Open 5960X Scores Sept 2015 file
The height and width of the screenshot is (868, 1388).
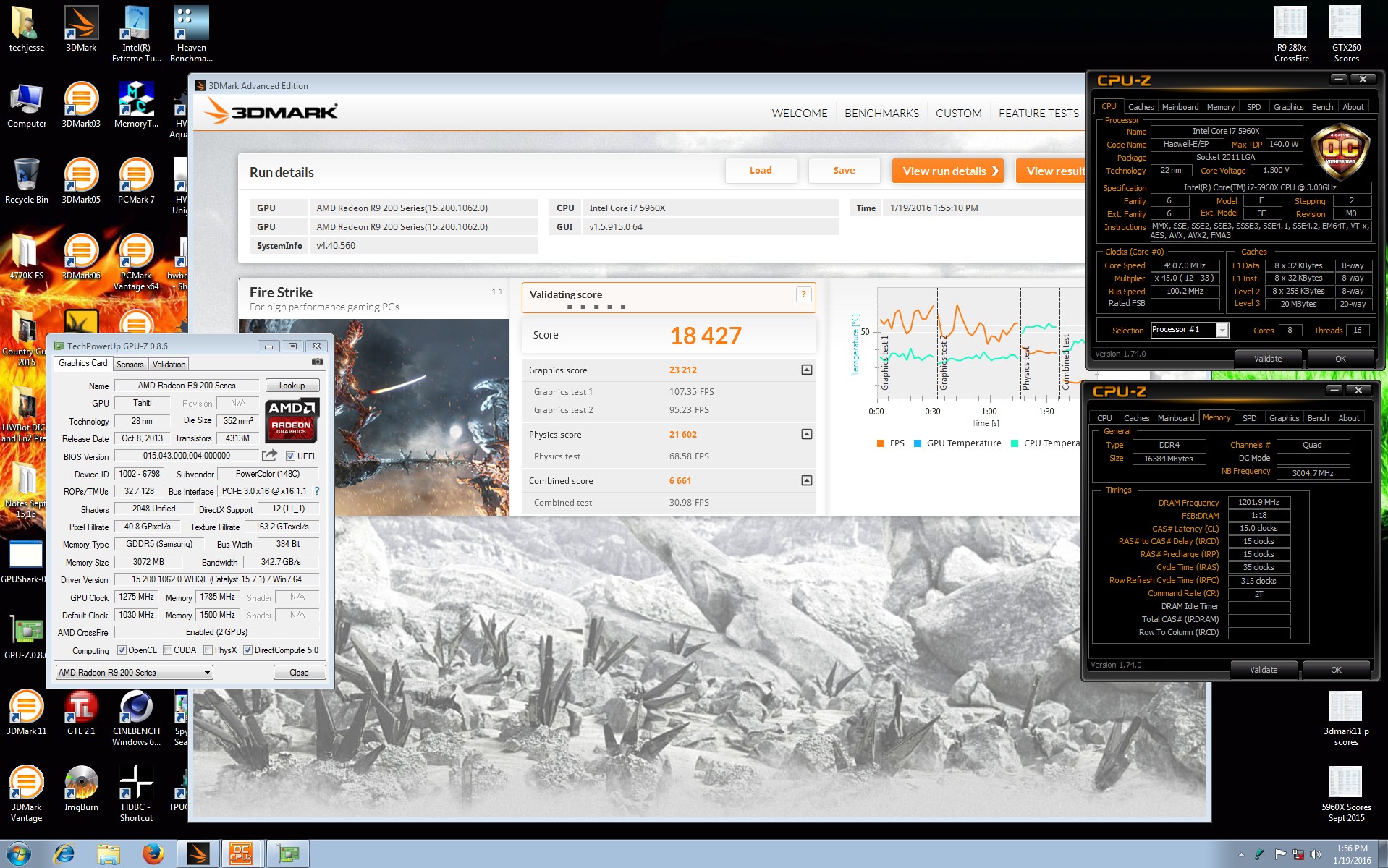[x=1346, y=793]
